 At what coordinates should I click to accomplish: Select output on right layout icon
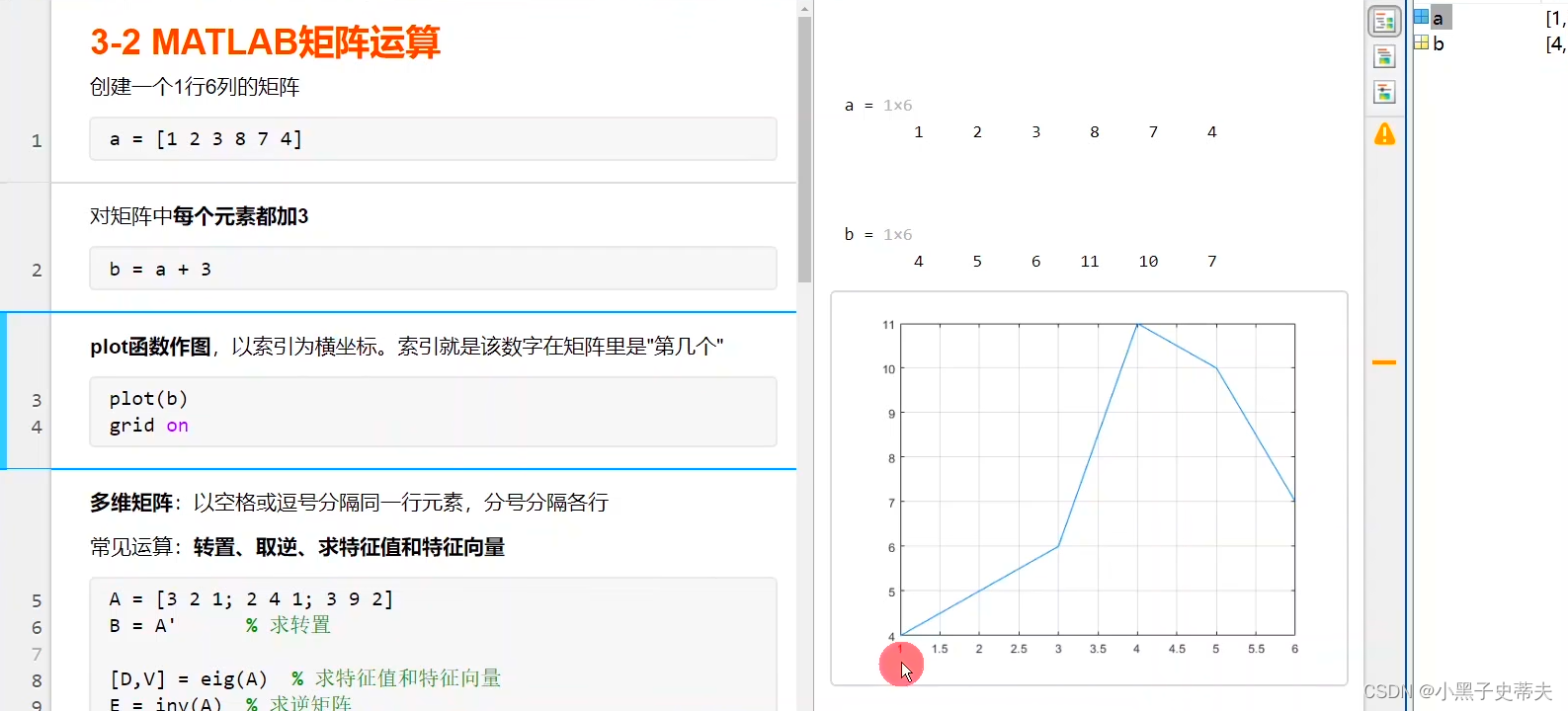1384,22
